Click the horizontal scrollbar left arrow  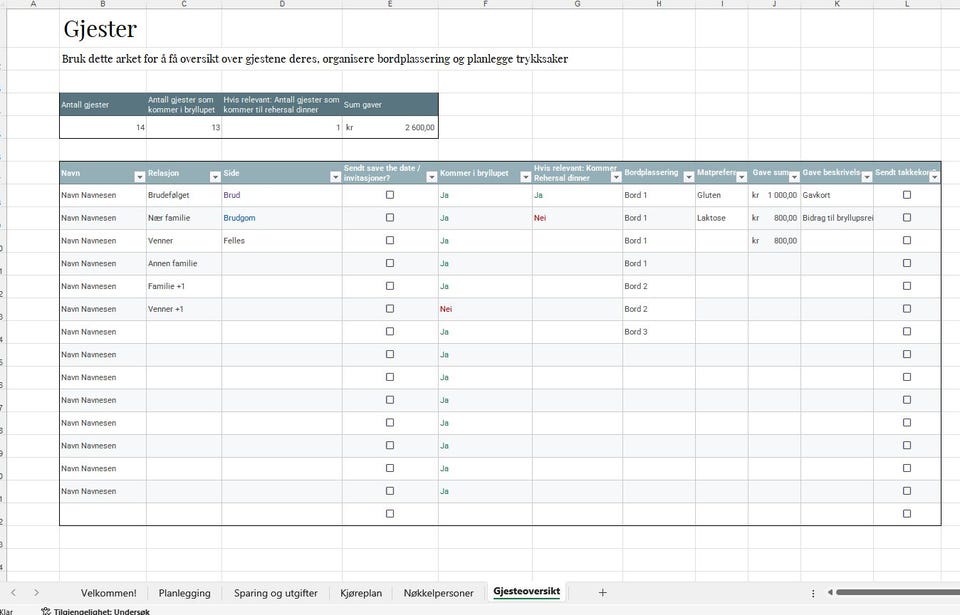pos(830,592)
